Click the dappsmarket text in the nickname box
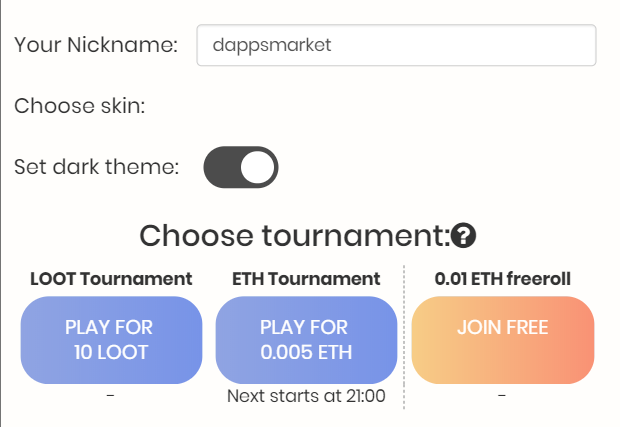Image resolution: width=620 pixels, height=427 pixels. tap(272, 45)
